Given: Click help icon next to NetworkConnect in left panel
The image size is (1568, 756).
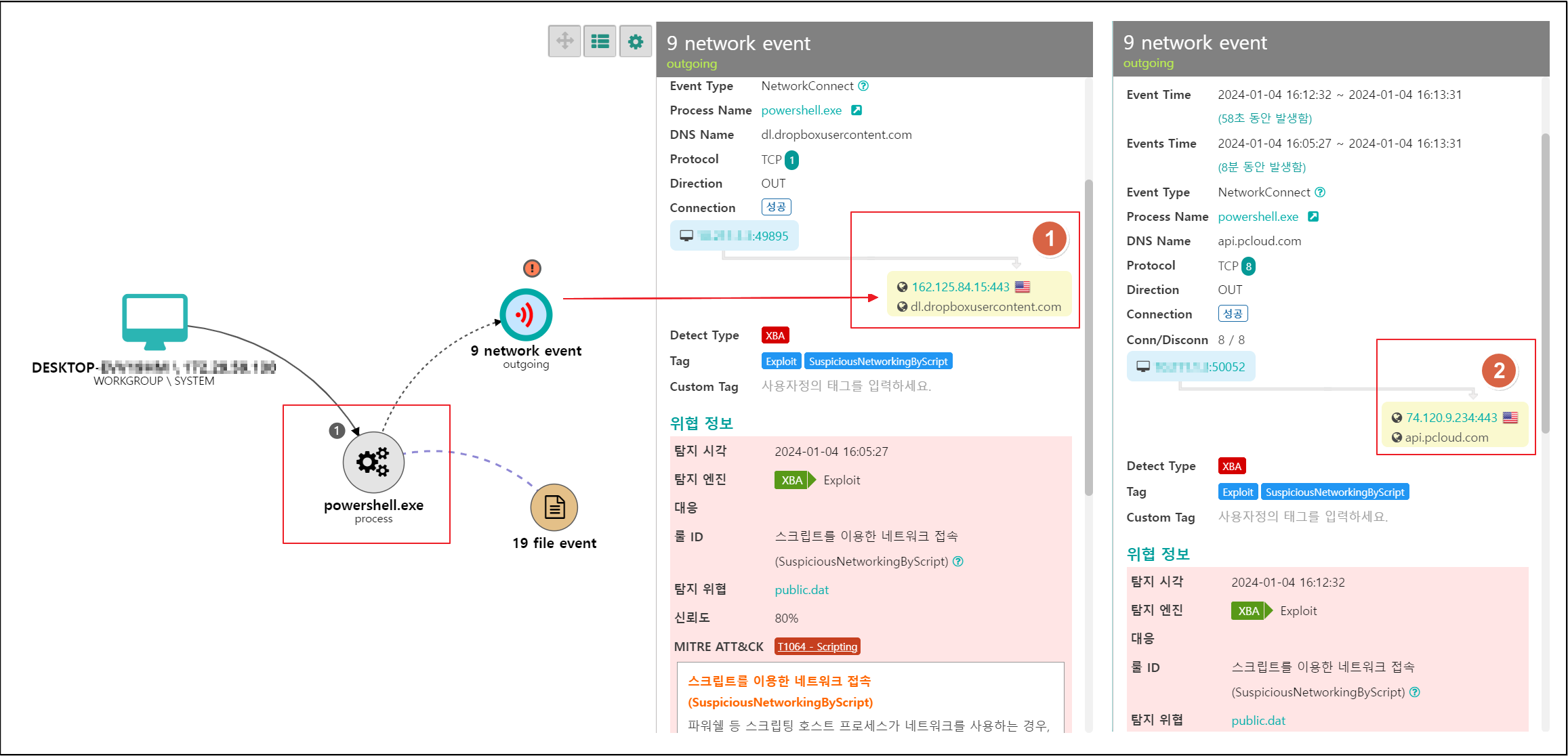Looking at the screenshot, I should coord(863,86).
